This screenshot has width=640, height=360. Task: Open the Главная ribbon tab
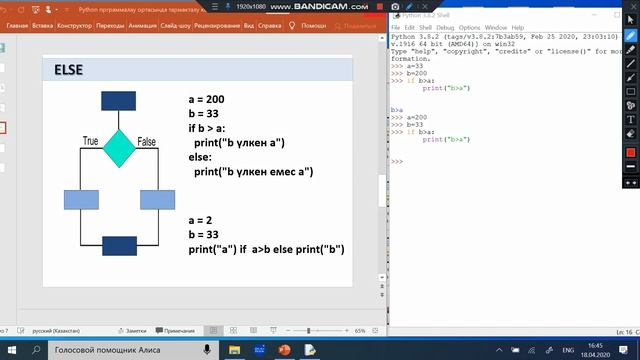17,25
